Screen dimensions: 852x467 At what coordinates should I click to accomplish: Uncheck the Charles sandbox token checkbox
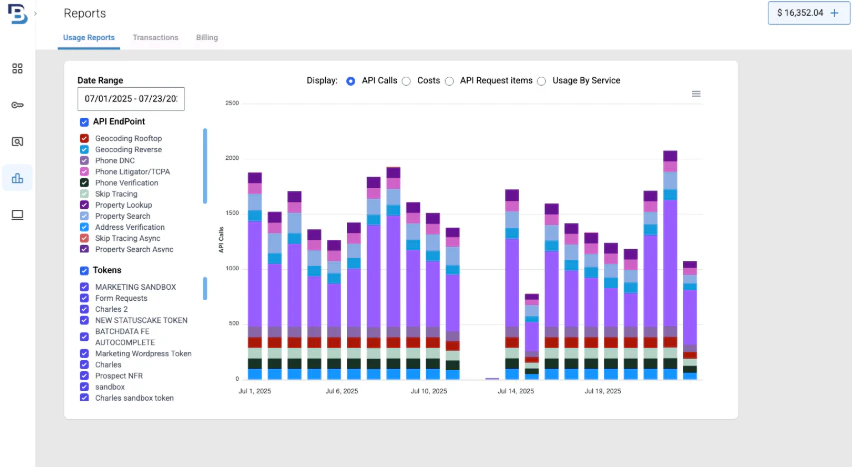tap(84, 398)
